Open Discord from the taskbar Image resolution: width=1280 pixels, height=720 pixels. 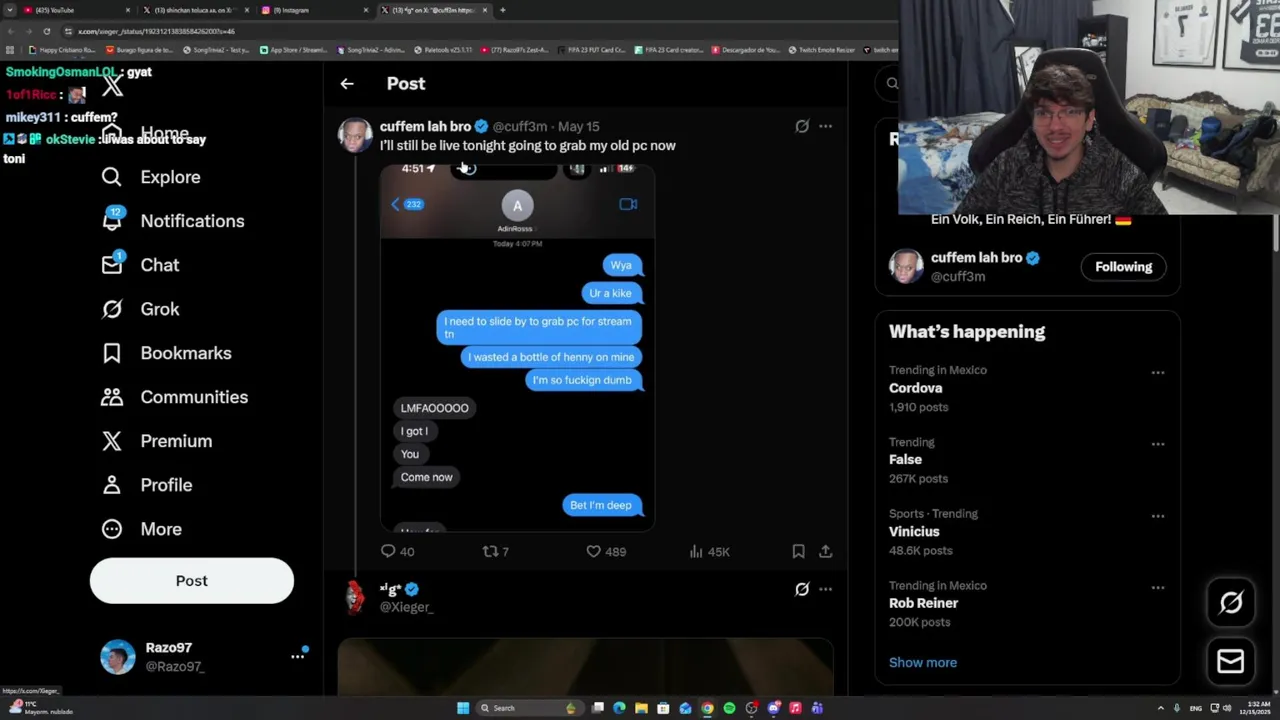(773, 708)
